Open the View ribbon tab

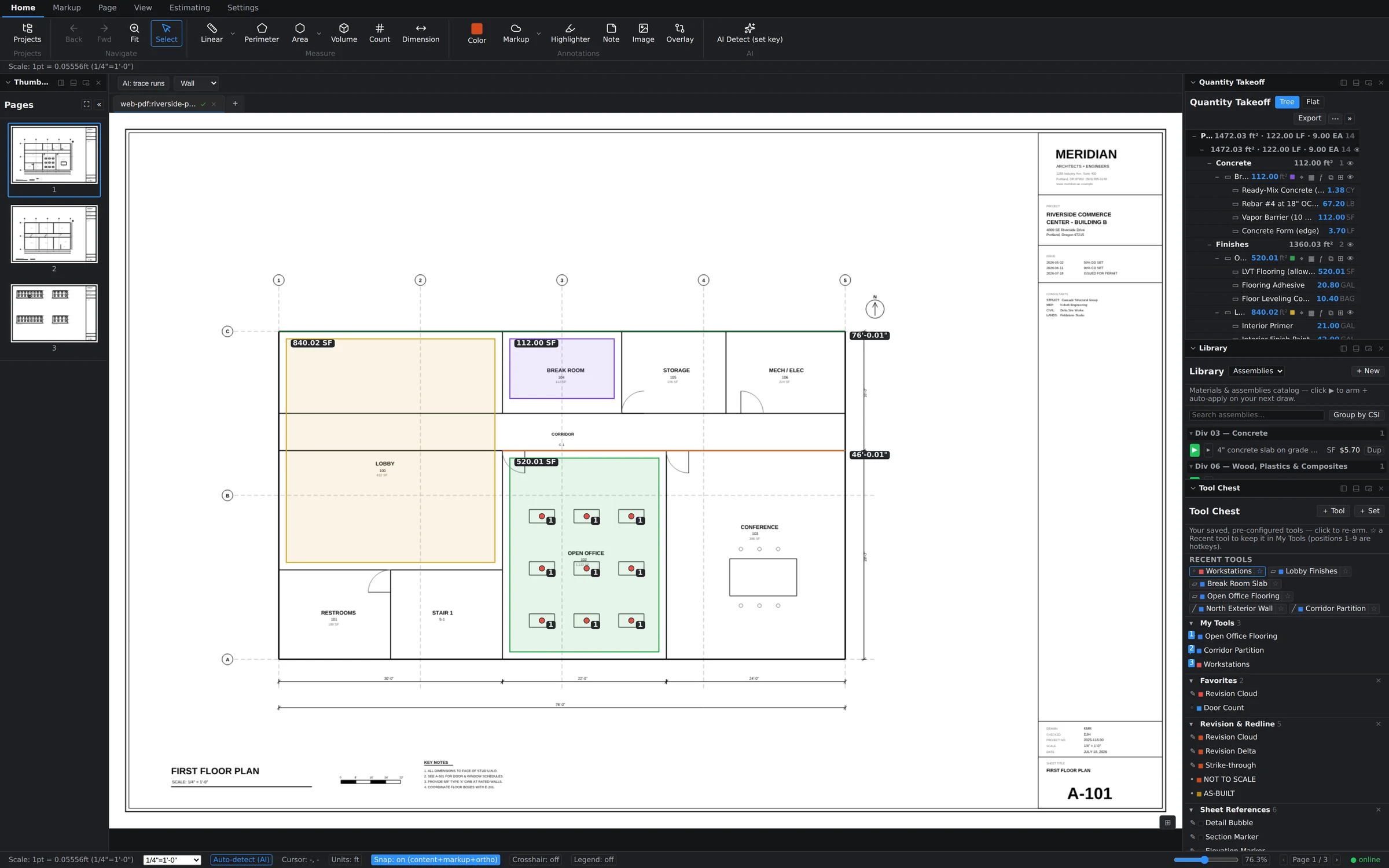point(142,8)
